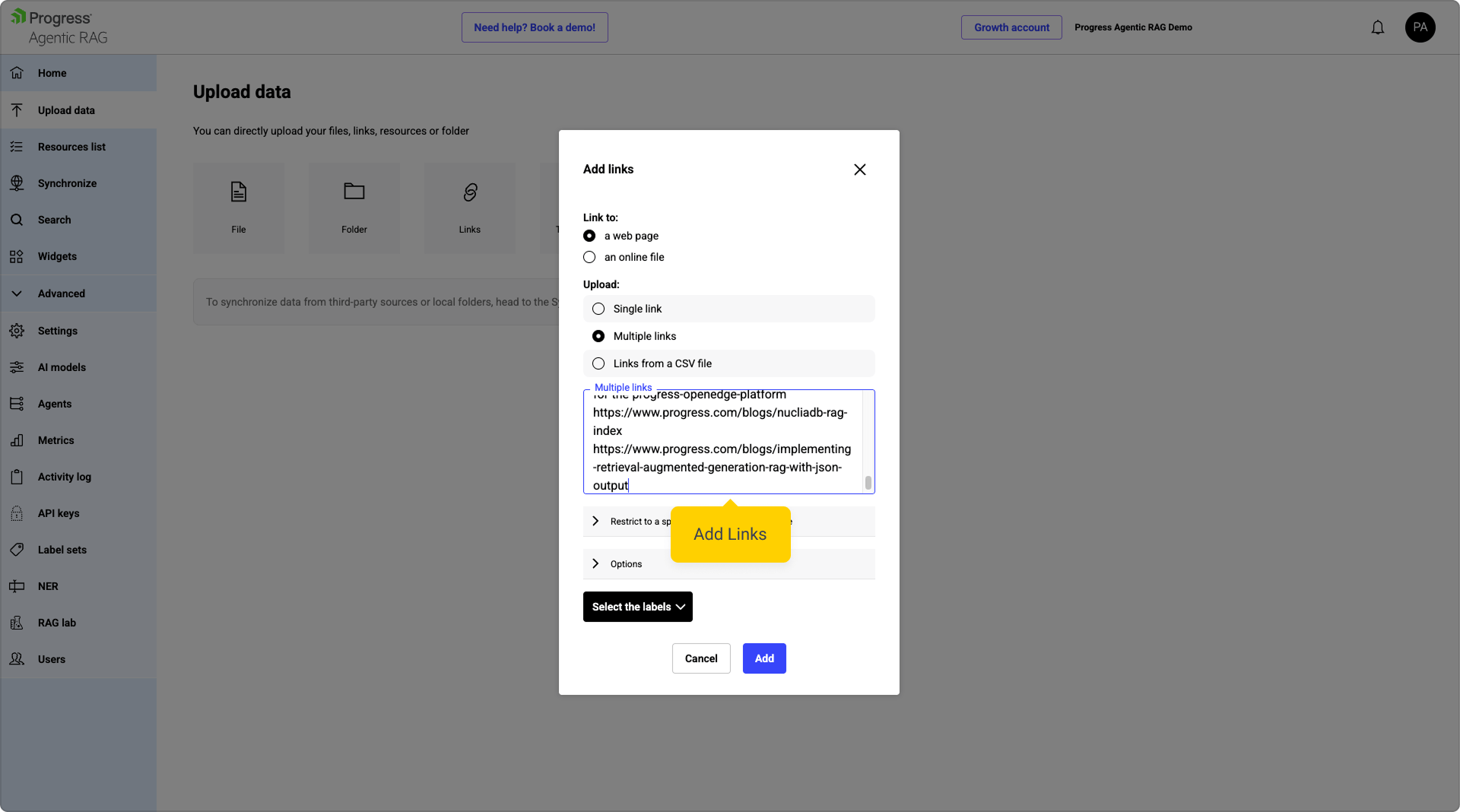The height and width of the screenshot is (812, 1460).
Task: Open the 'Select the labels' dropdown
Action: (x=637, y=607)
